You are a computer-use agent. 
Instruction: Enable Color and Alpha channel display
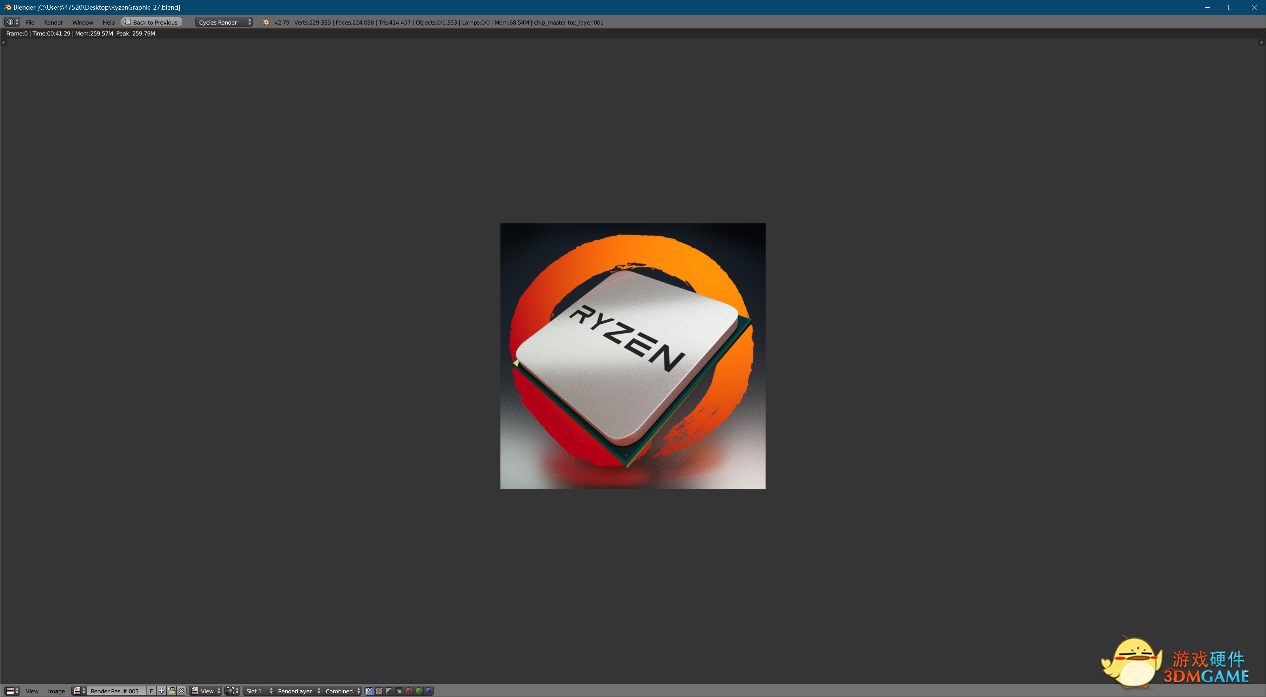tap(369, 691)
